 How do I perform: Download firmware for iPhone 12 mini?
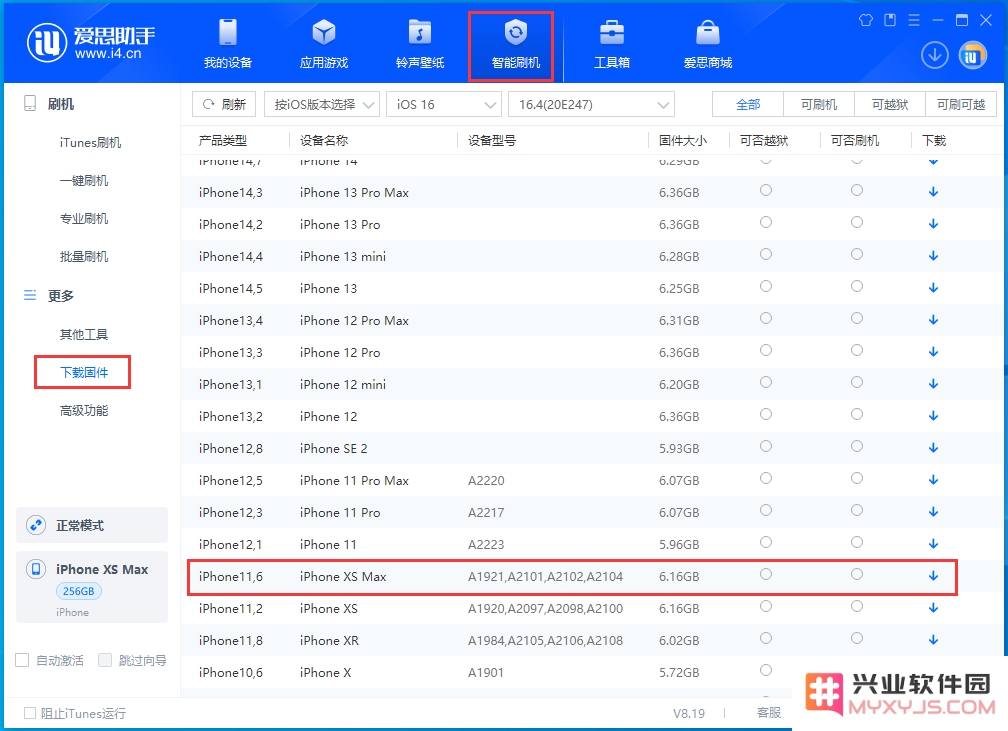(x=933, y=384)
